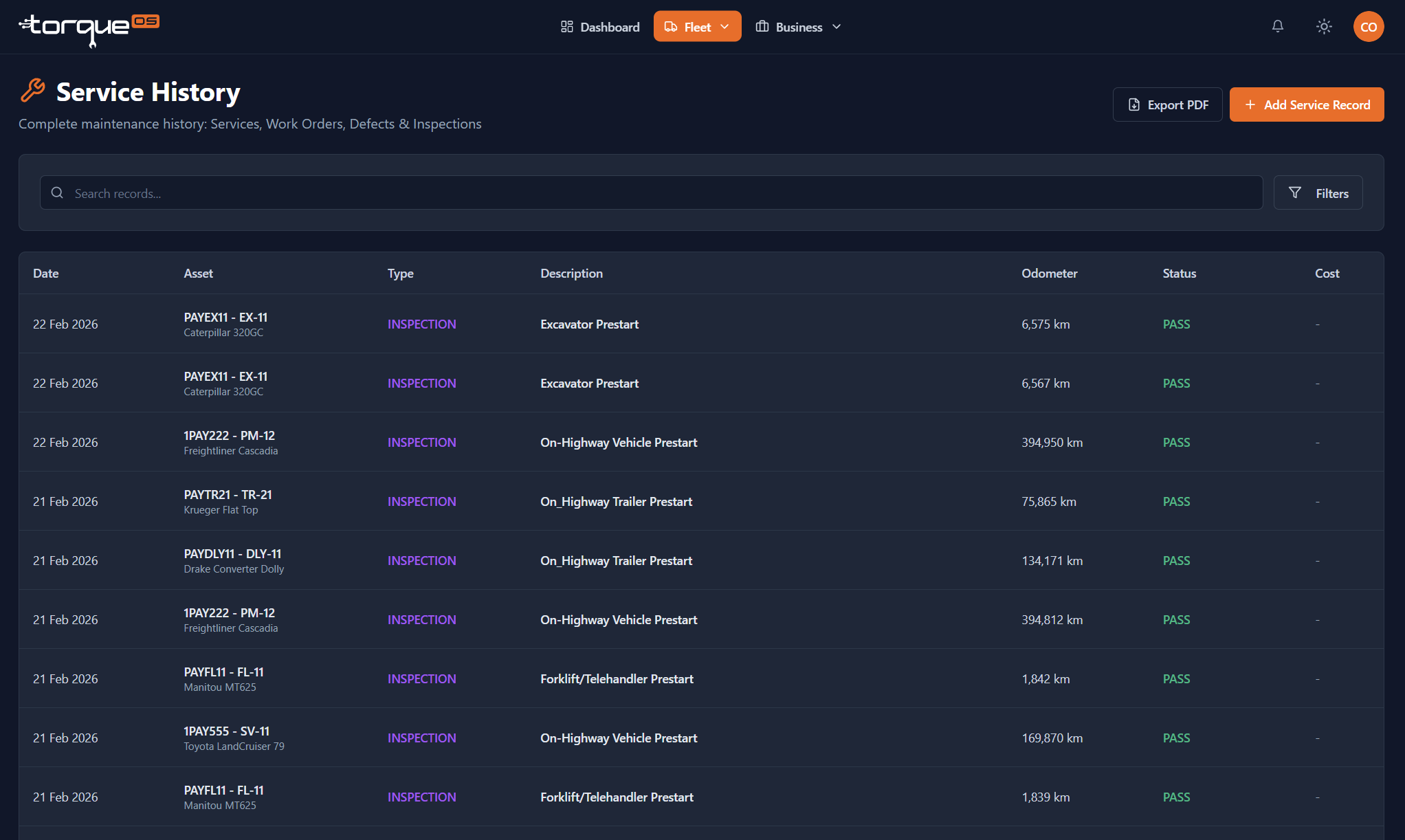Click the Dashboard grid icon

click(x=567, y=27)
